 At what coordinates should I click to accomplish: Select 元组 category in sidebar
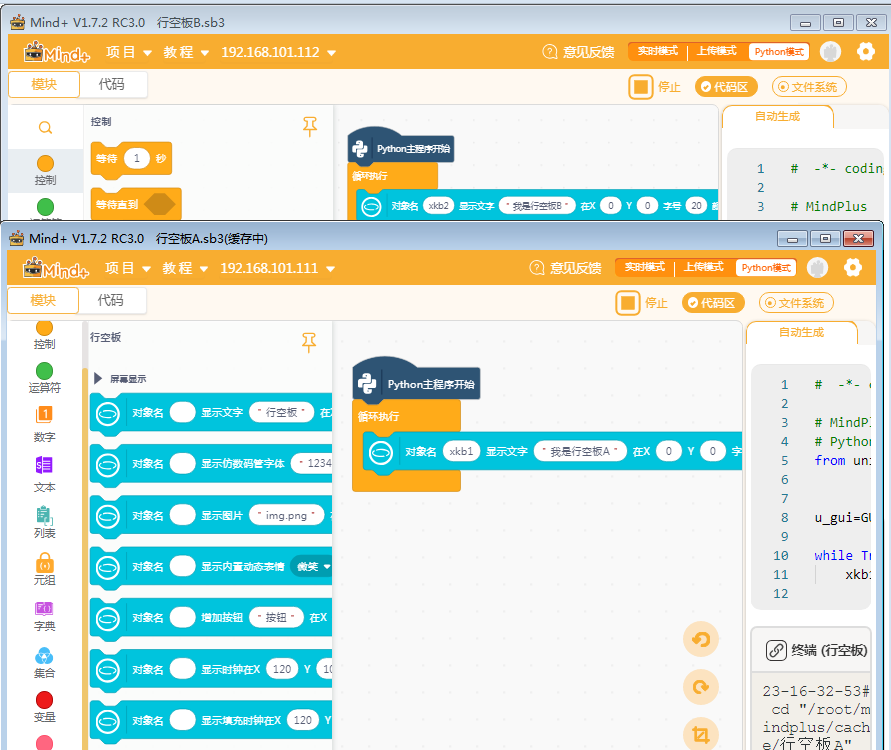[44, 569]
